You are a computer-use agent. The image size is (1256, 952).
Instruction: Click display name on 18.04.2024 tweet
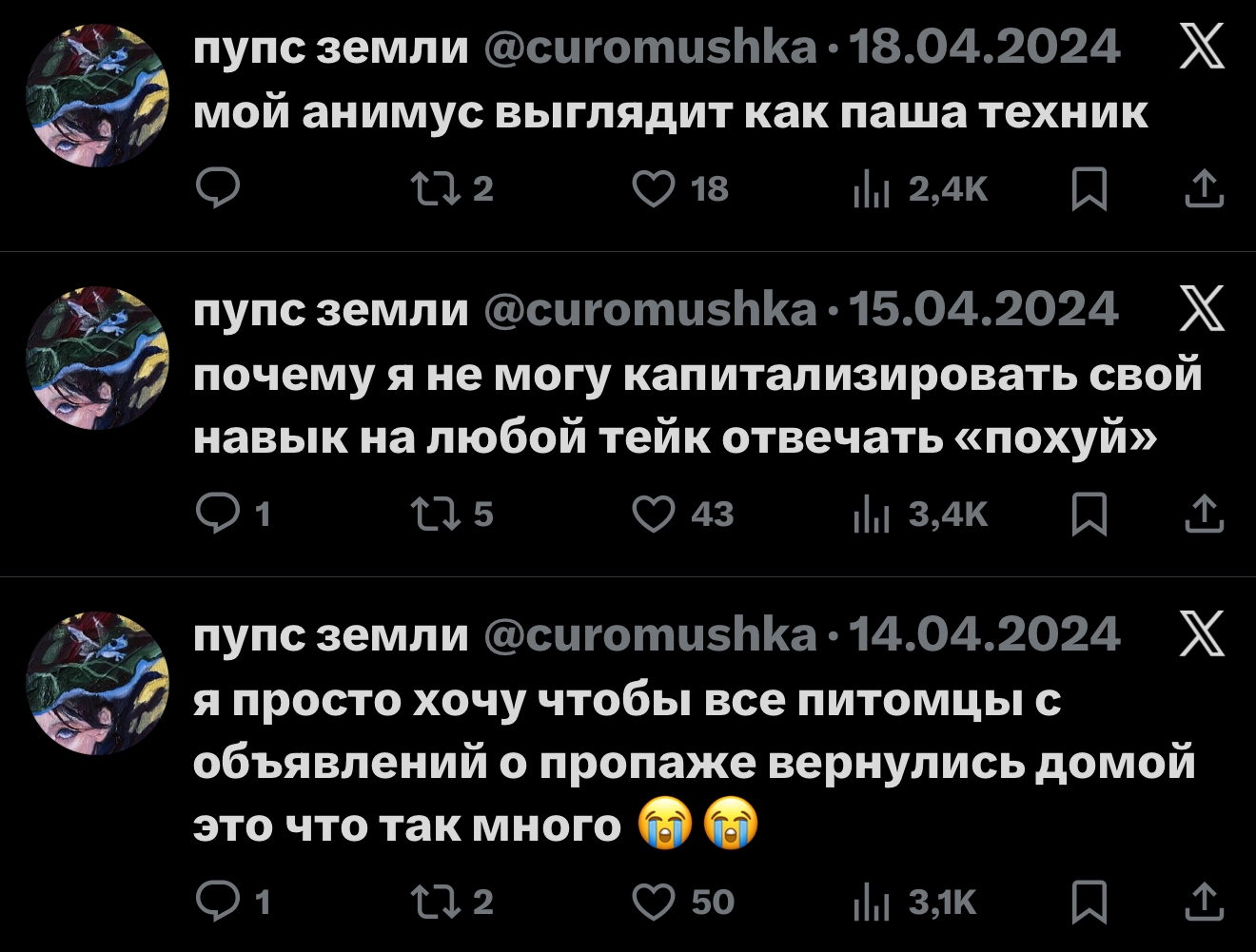point(330,47)
